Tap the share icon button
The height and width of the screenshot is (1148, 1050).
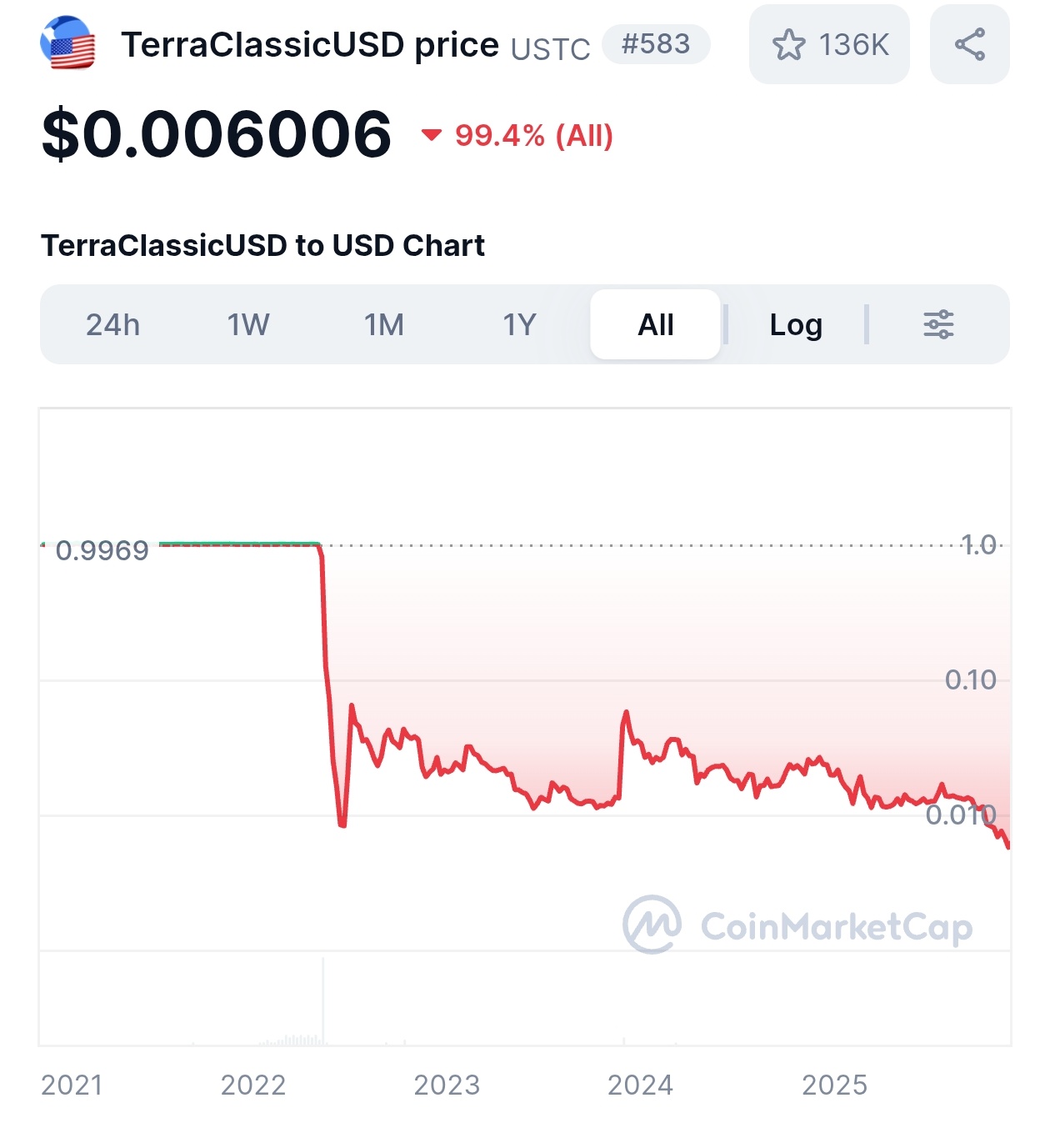pyautogui.click(x=969, y=44)
